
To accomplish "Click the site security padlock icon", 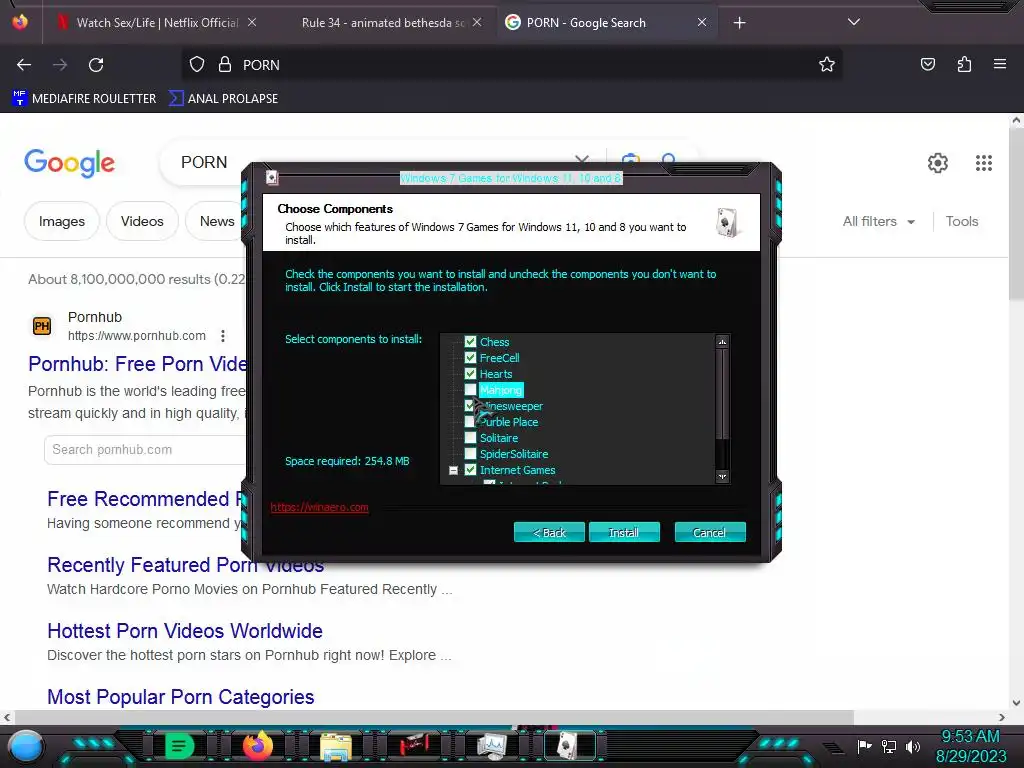I will point(225,65).
